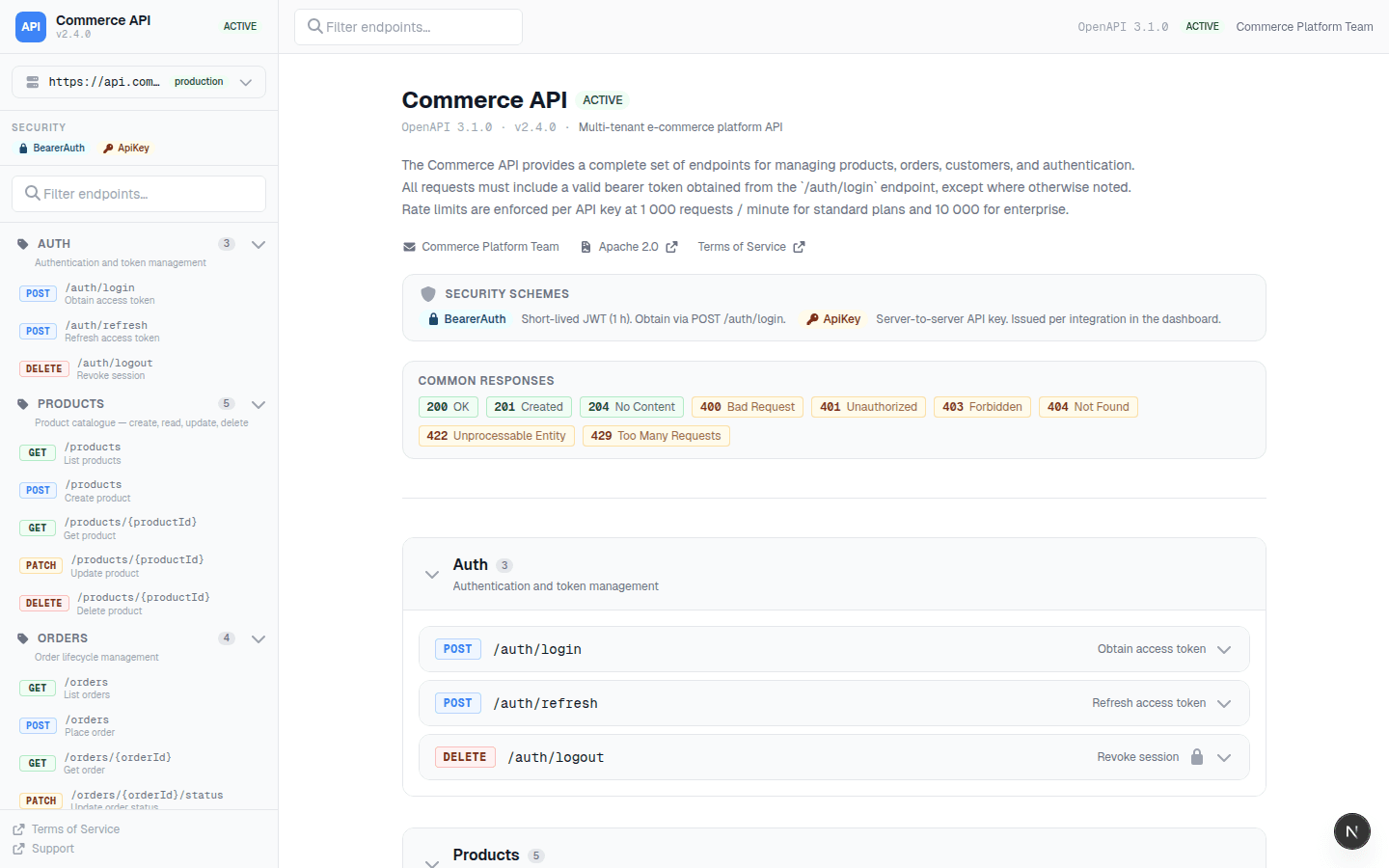Click the server icon beside the URL
This screenshot has height=868, width=1389.
click(x=33, y=82)
